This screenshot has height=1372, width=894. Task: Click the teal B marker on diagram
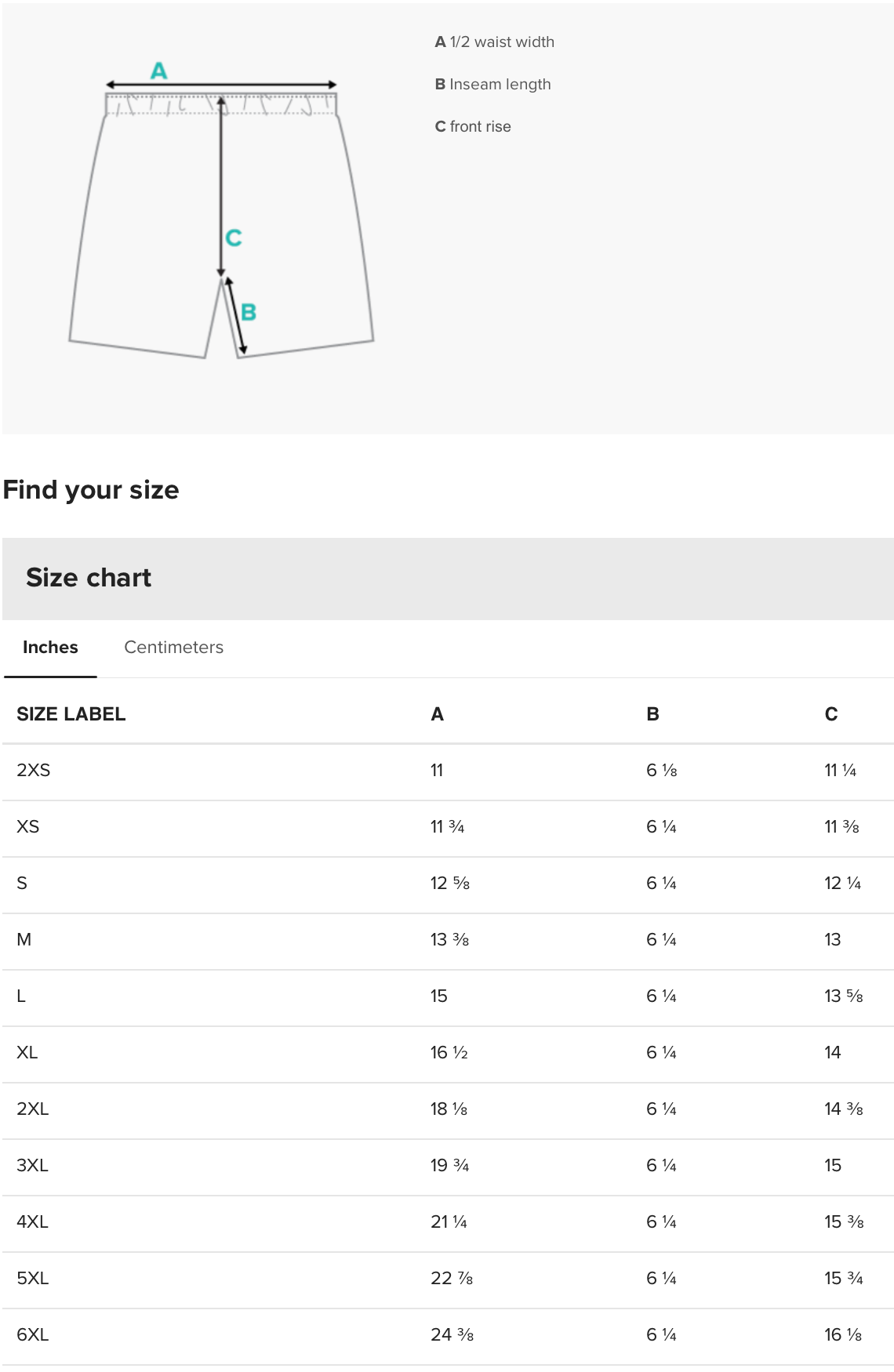249,312
